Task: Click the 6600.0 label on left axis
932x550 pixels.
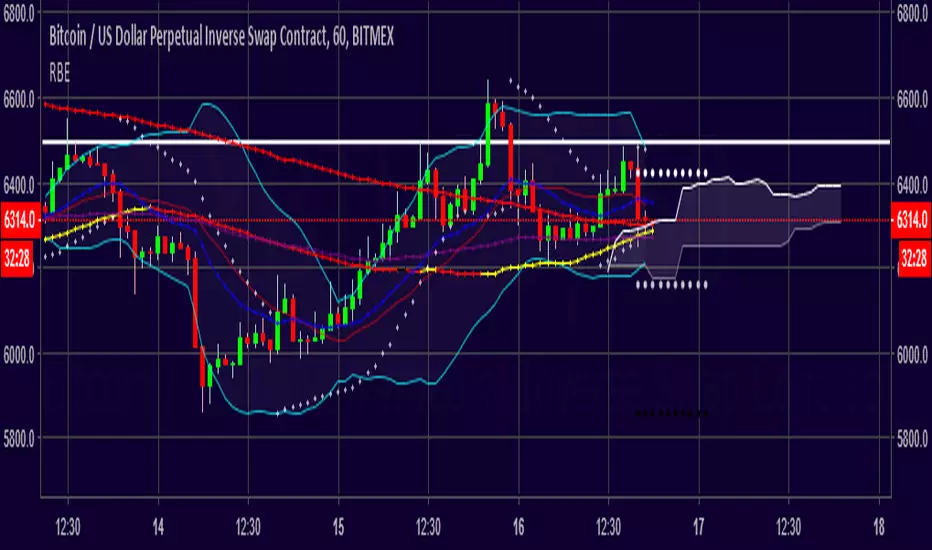Action: [x=18, y=99]
